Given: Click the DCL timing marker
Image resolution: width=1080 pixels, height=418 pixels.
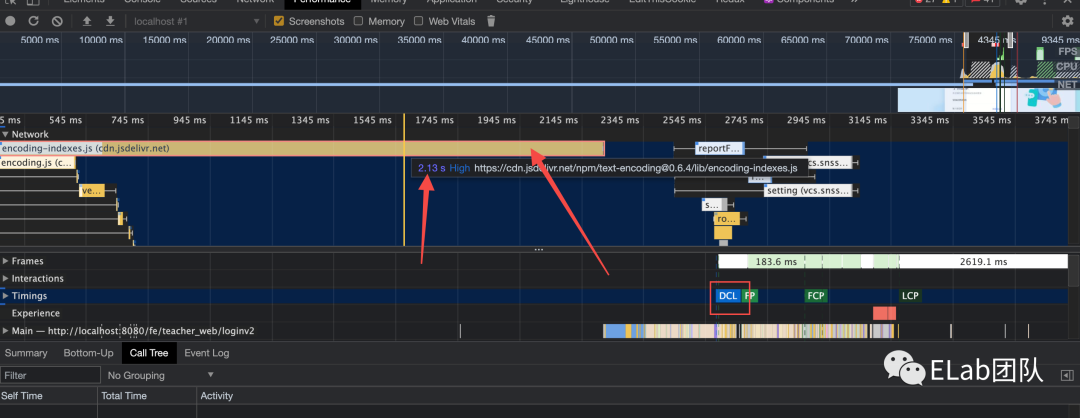Looking at the screenshot, I should 727,295.
